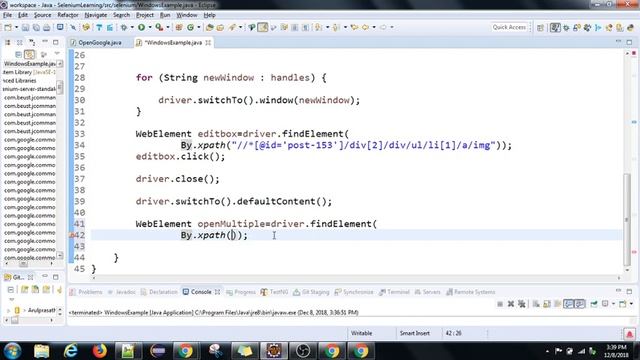This screenshot has width=640, height=360.
Task: Select the Remote Systems view tab
Action: click(x=470, y=292)
